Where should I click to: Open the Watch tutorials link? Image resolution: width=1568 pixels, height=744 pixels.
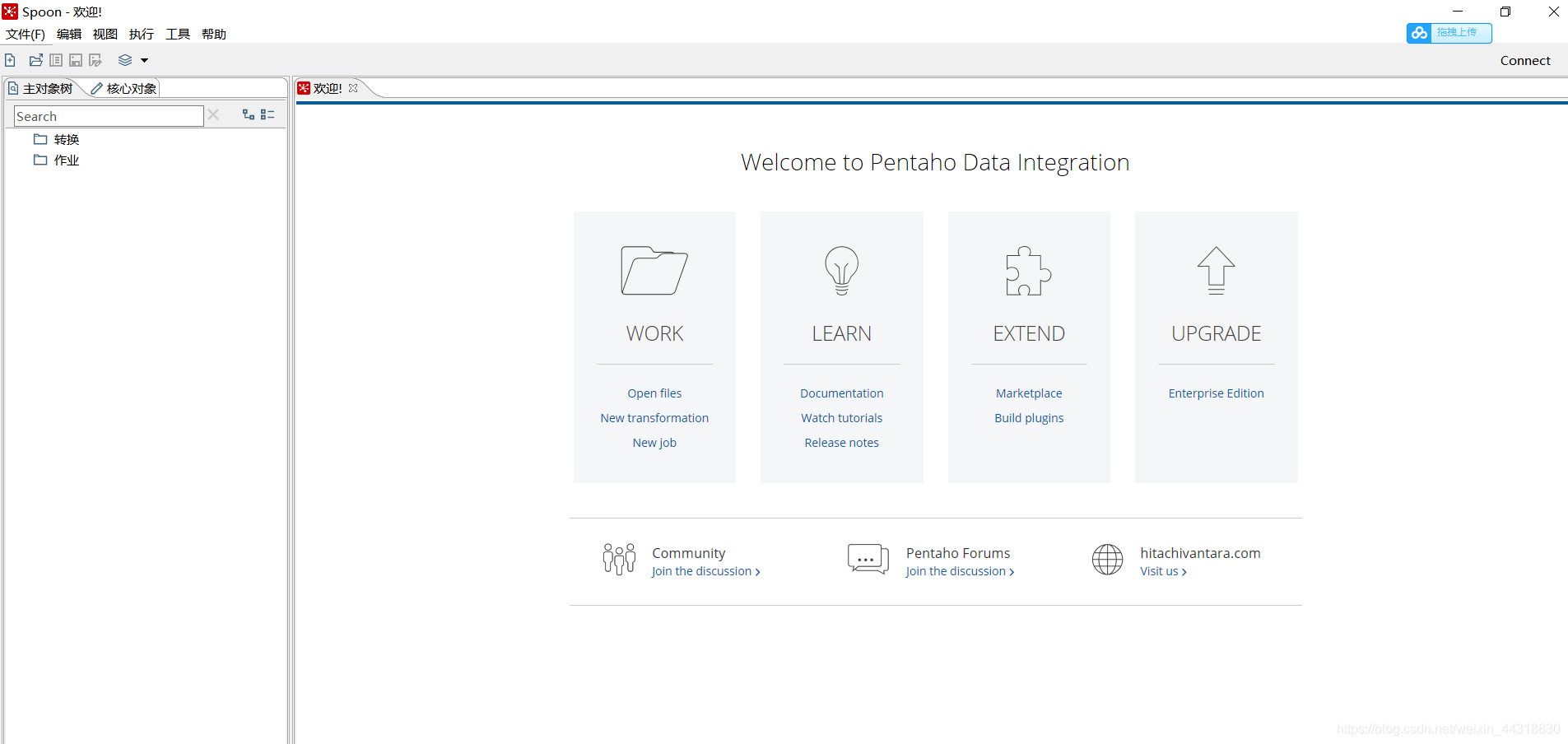click(x=841, y=418)
